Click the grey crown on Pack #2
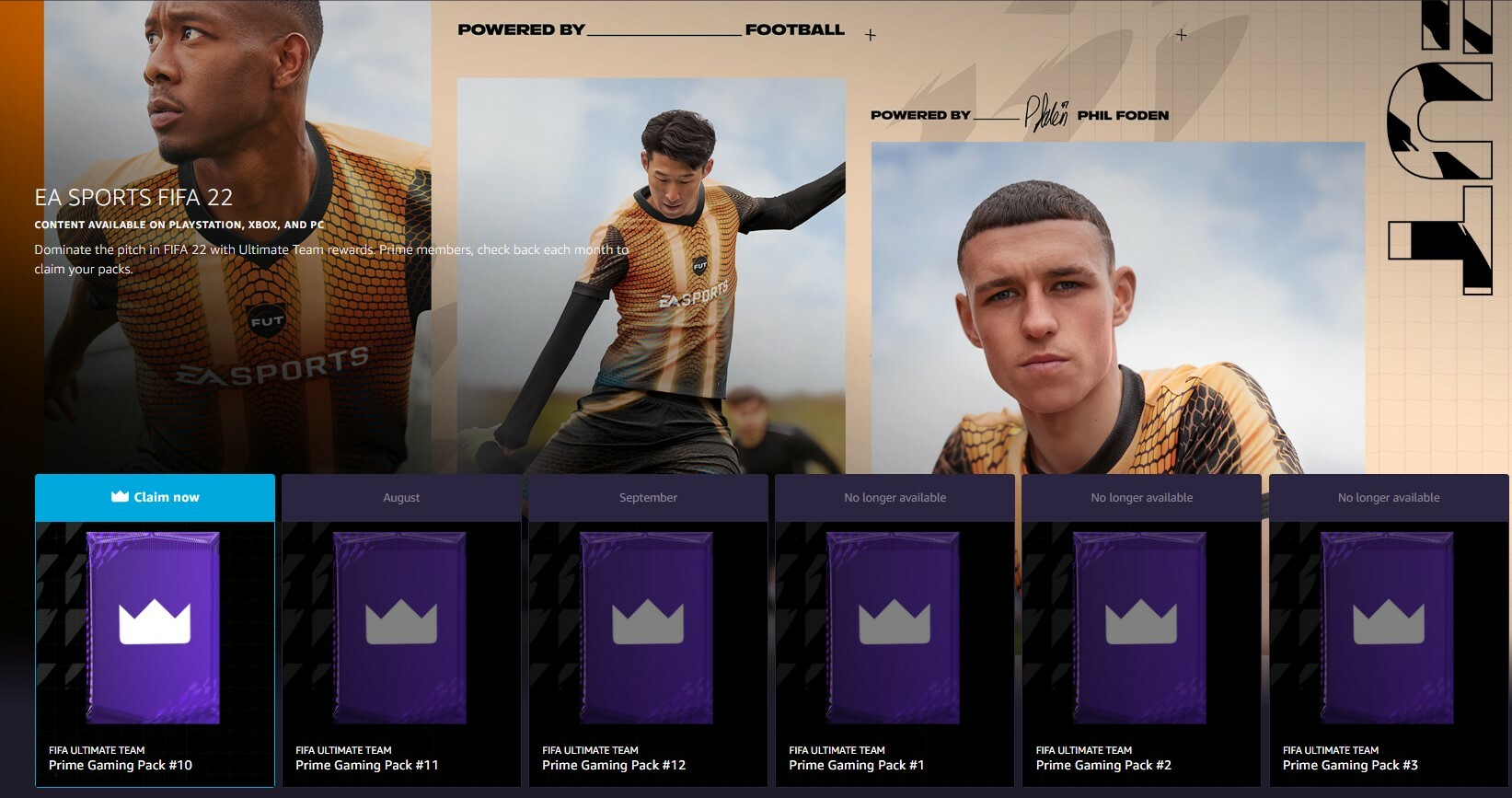Viewport: 1512px width, 798px height. click(1141, 621)
